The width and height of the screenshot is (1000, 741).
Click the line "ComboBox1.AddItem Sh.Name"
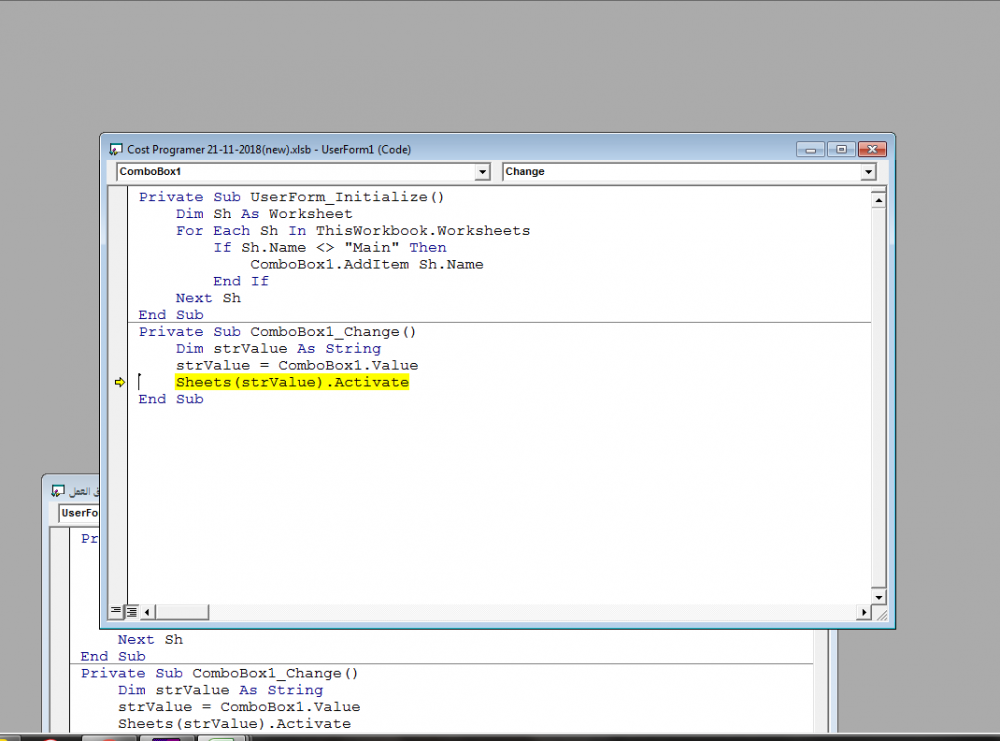[x=367, y=265]
